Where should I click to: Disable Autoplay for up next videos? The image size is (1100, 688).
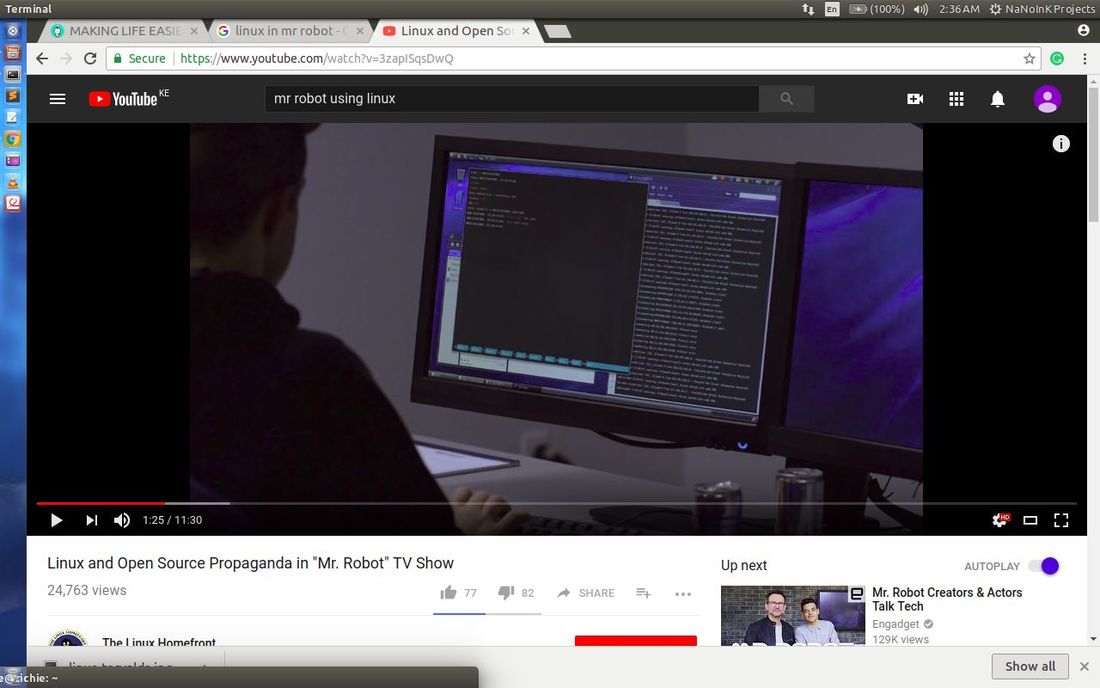pos(1046,566)
